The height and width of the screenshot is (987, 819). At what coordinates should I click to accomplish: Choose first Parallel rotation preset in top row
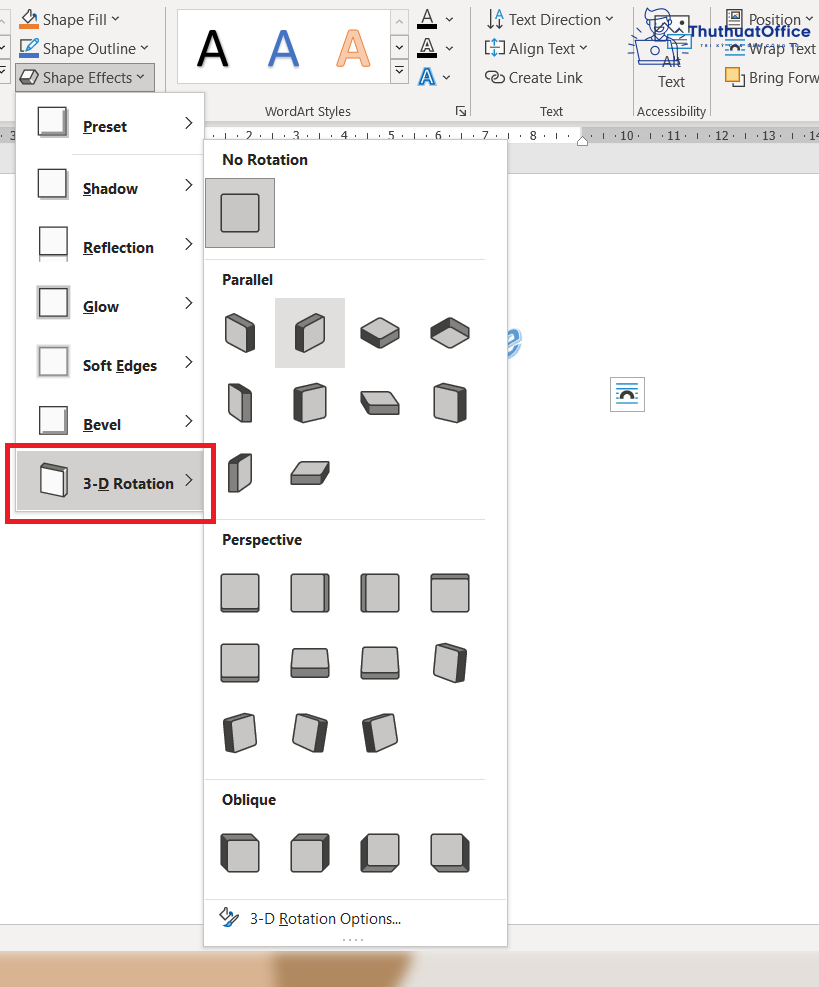(x=240, y=333)
